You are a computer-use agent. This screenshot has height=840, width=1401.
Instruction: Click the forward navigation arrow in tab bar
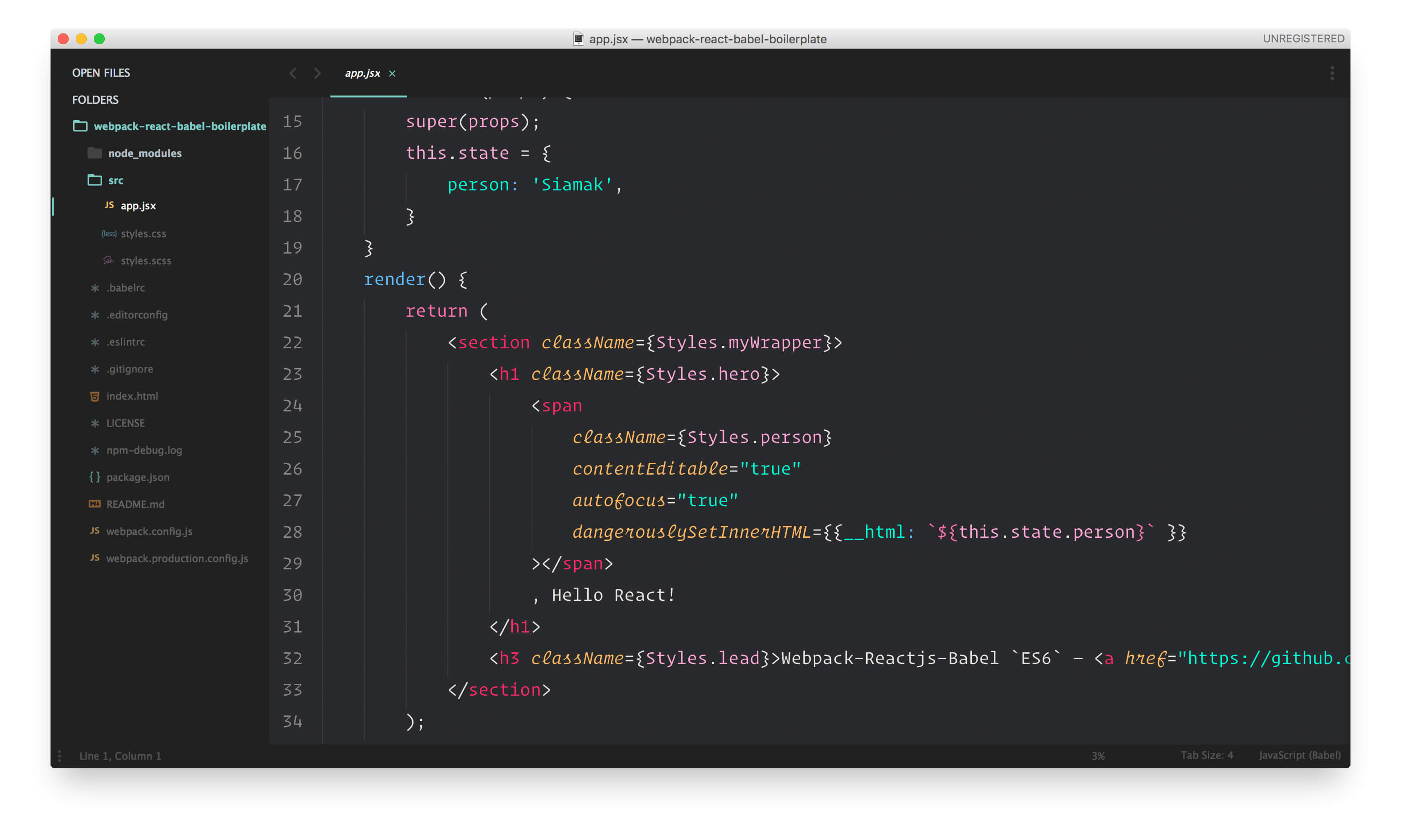click(x=317, y=73)
